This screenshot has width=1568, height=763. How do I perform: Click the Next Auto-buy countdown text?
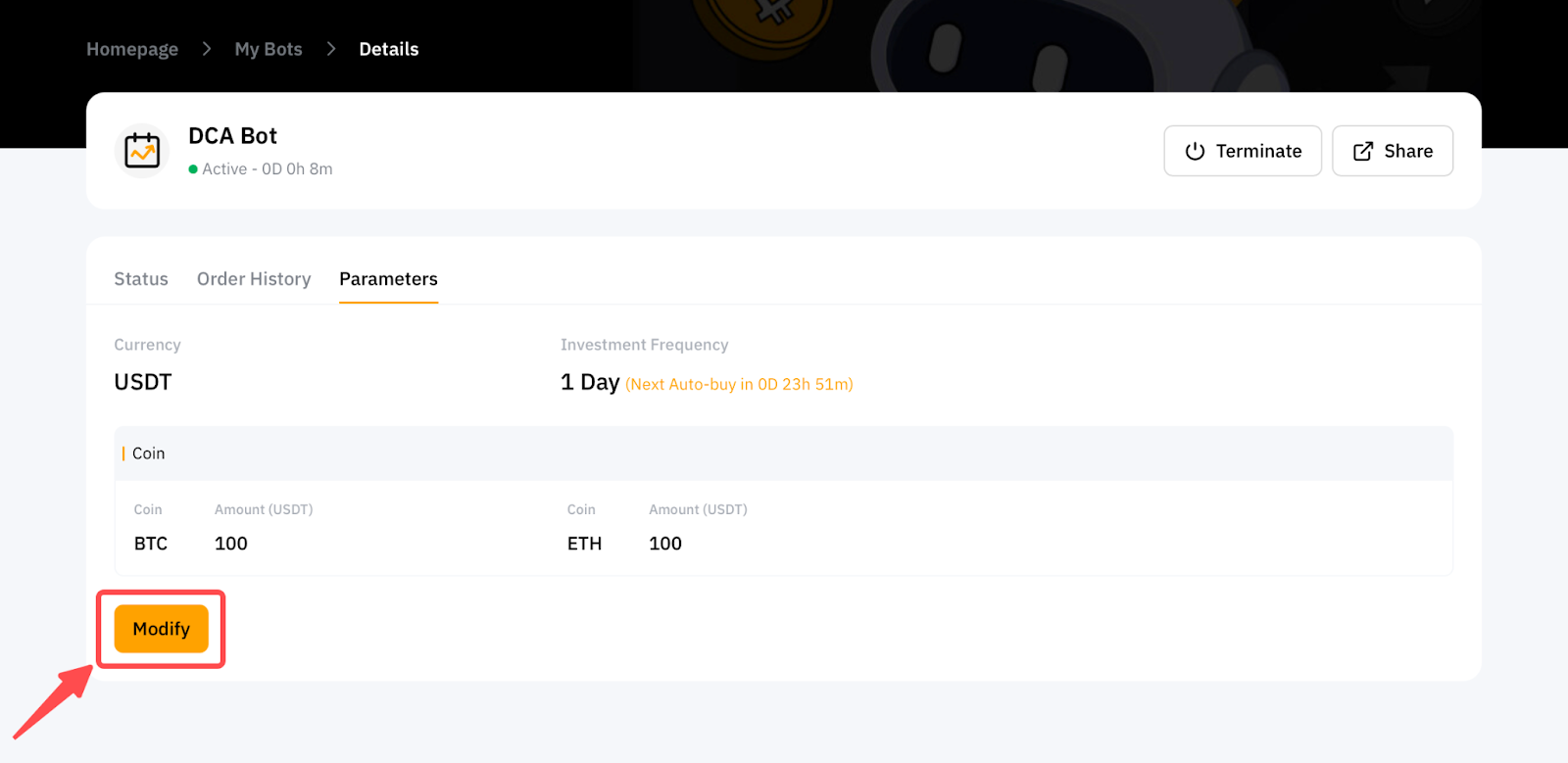[739, 384]
